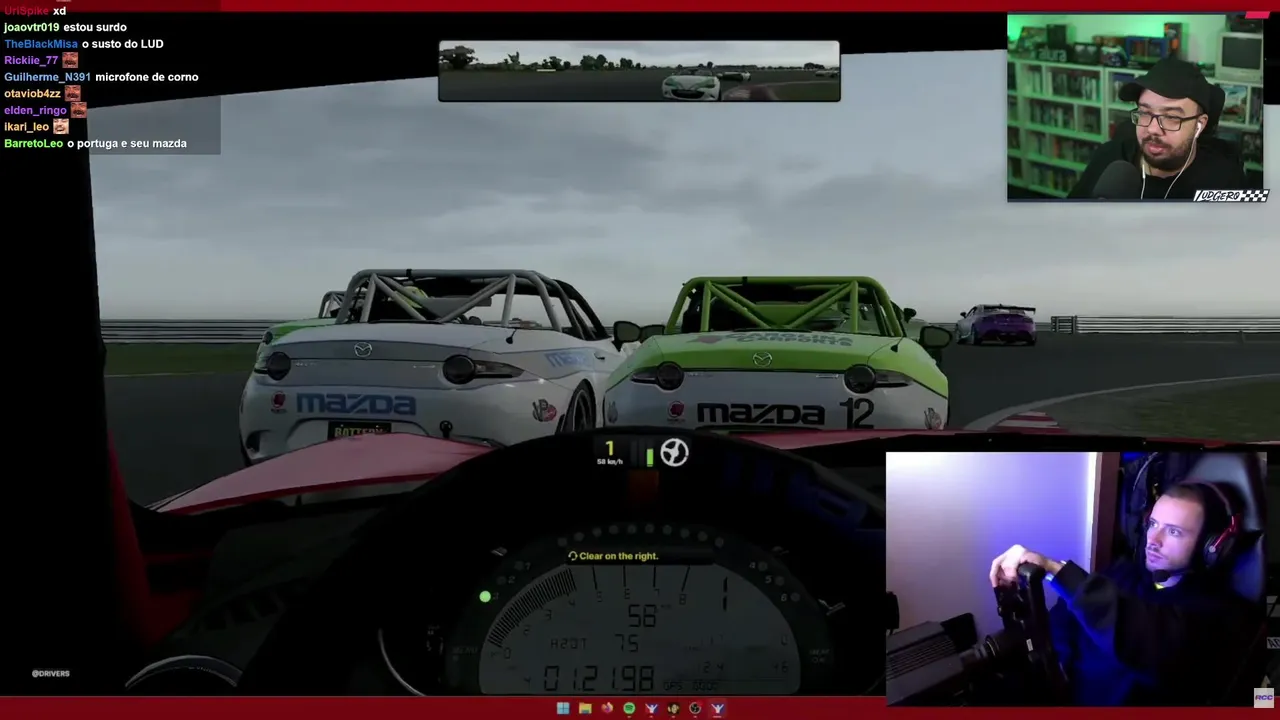Open chat user joaovtr019's name

32,27
